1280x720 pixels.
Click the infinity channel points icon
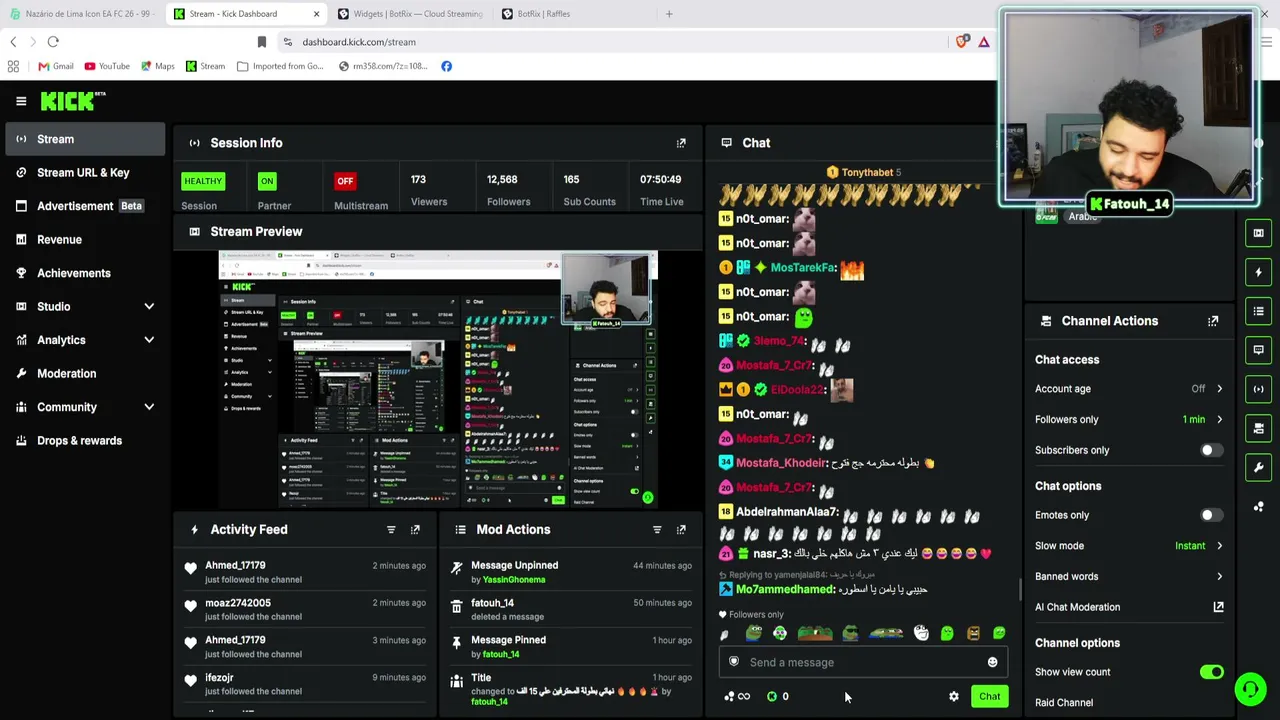737,696
